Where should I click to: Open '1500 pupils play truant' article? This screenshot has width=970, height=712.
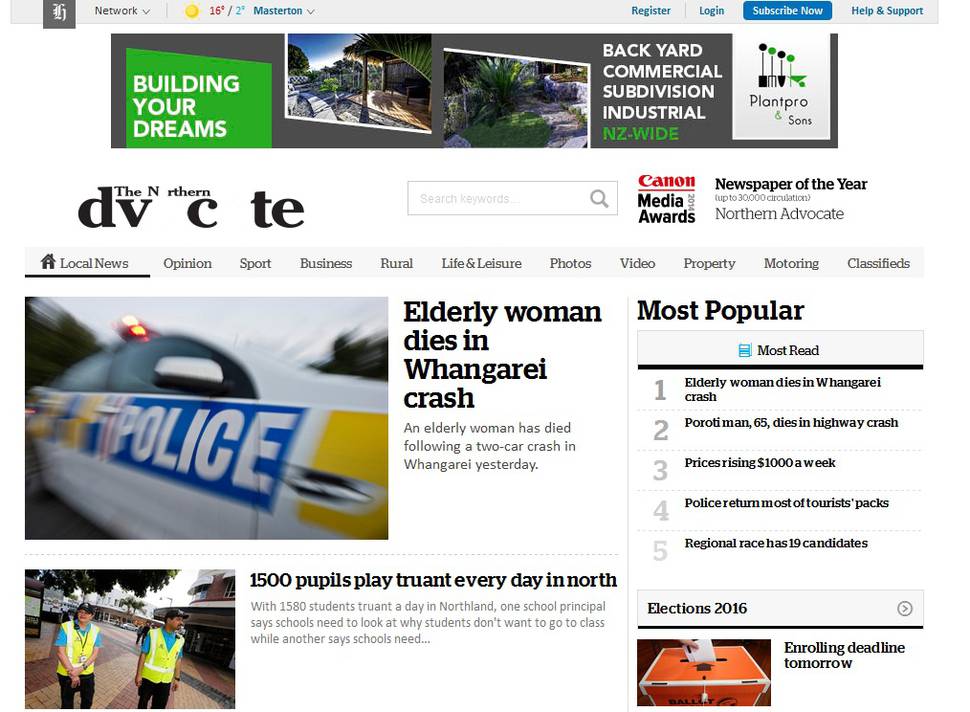pos(433,580)
